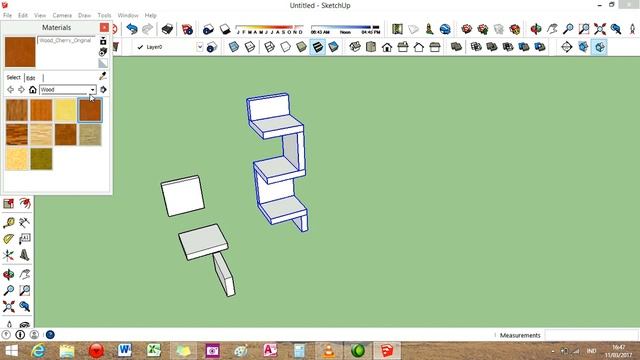The image size is (640, 360).
Task: Click the Add Location icon
Action: 397,29
